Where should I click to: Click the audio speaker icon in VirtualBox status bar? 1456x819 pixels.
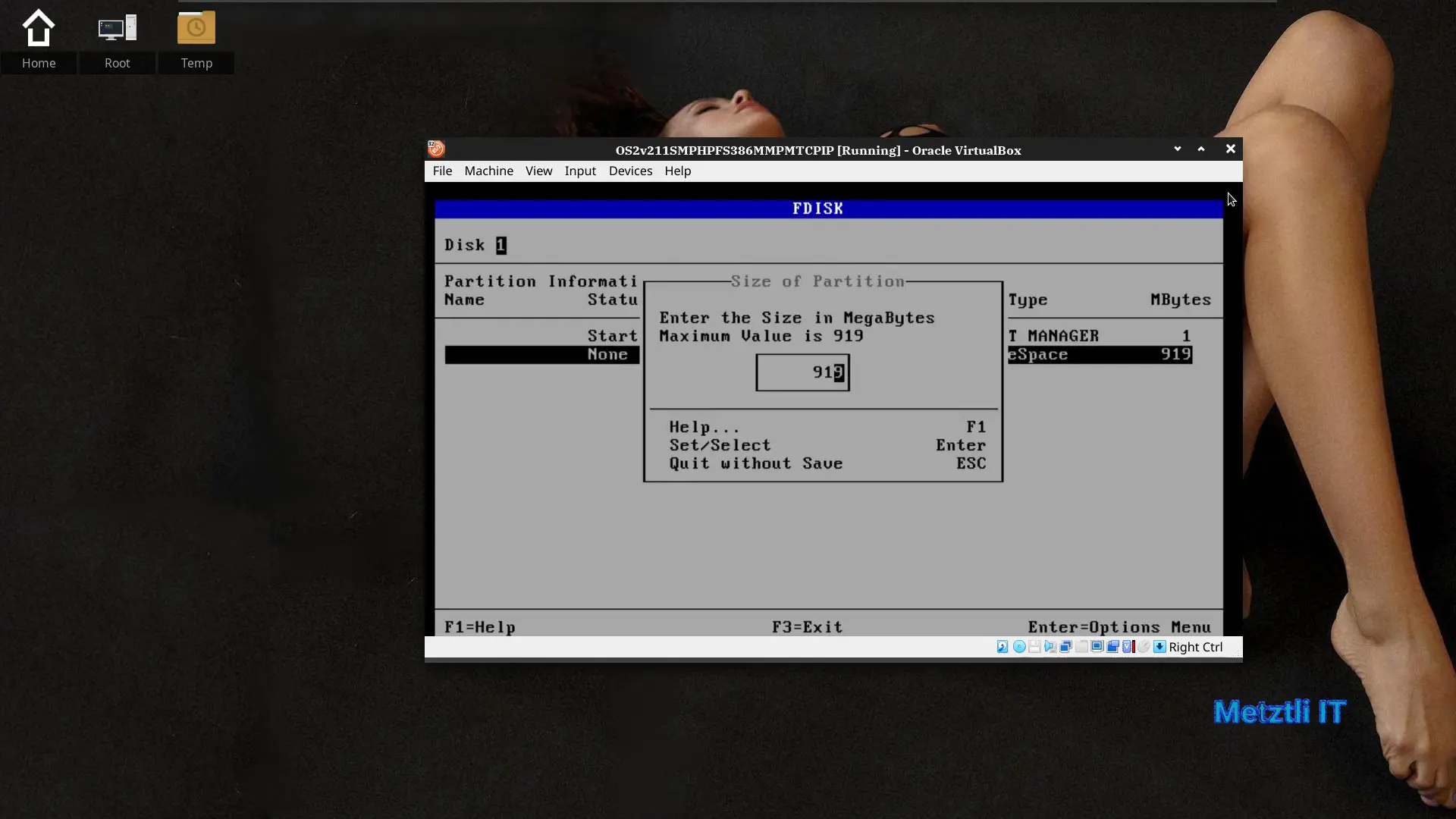coord(1050,647)
